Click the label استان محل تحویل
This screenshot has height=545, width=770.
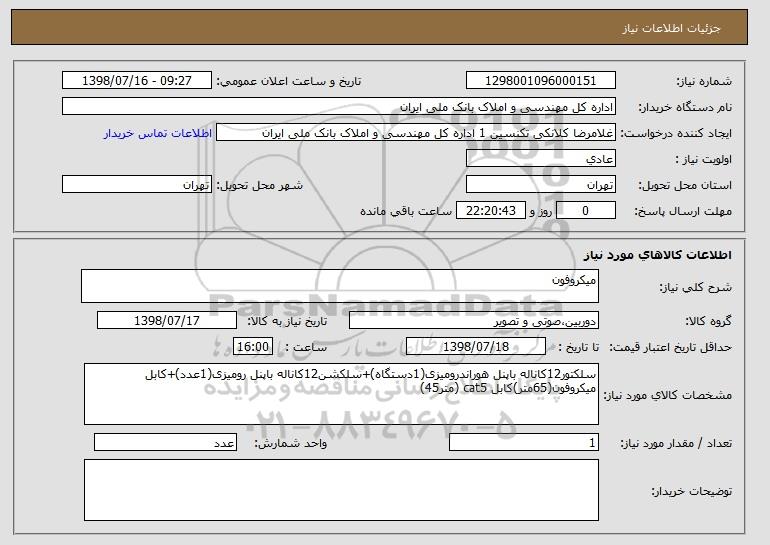[685, 186]
